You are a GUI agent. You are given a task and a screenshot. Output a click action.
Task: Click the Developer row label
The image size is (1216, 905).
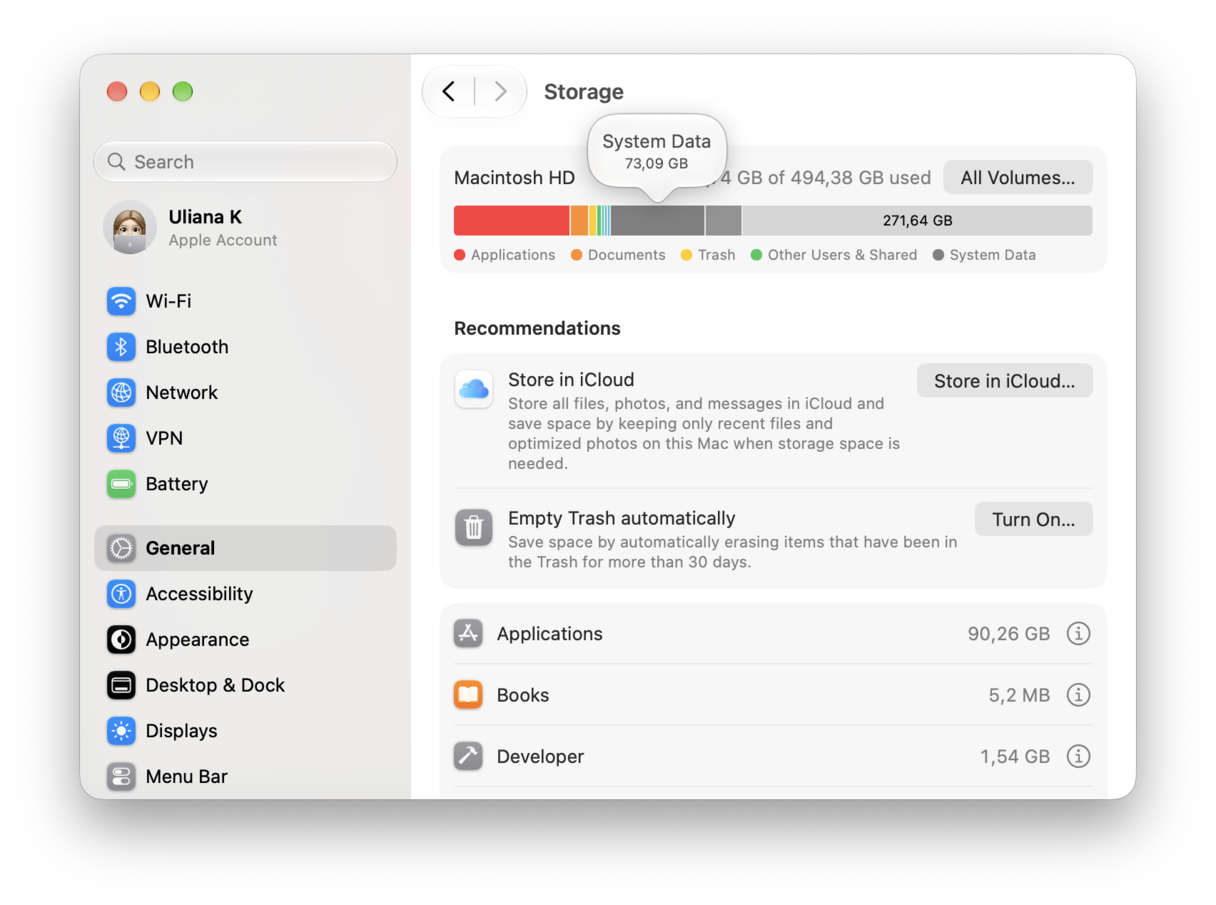point(540,757)
